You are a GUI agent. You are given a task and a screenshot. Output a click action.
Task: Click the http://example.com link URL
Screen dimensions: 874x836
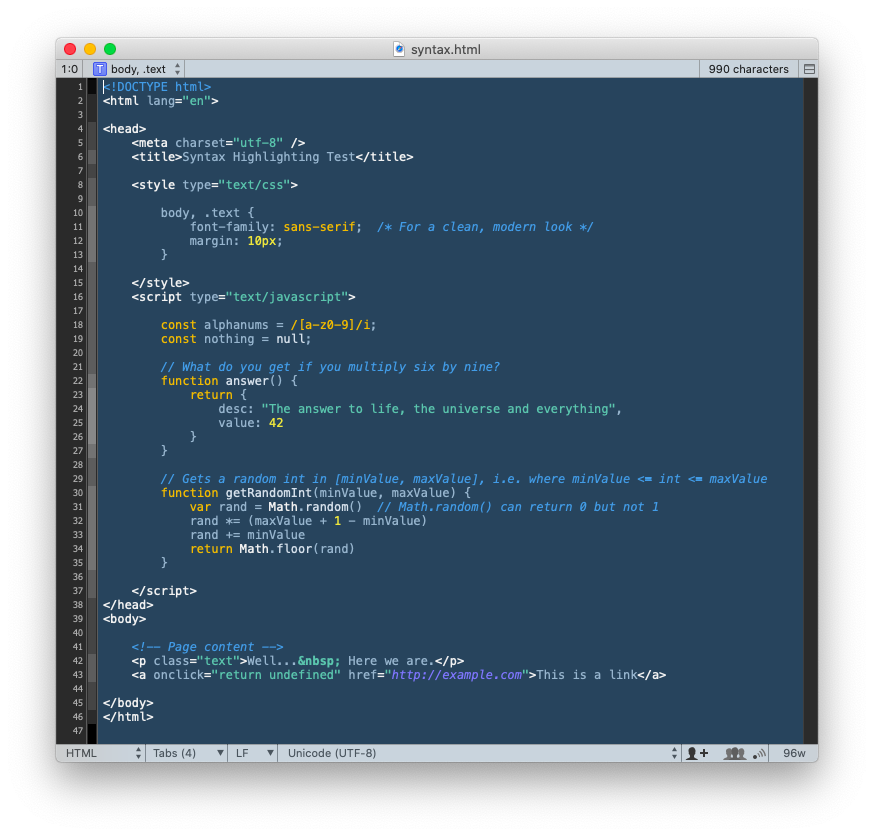(x=457, y=675)
